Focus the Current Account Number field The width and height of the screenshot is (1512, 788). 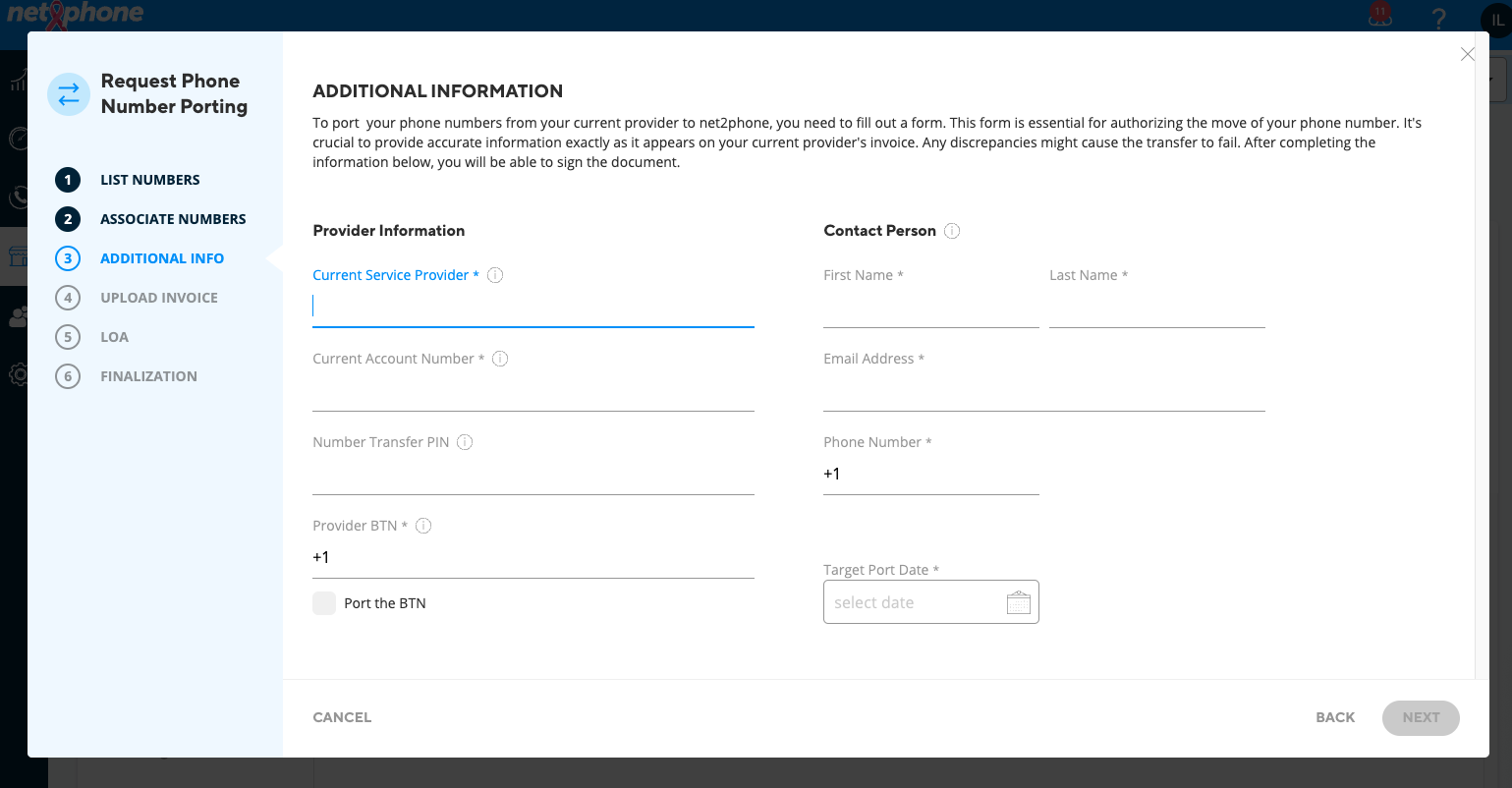coord(533,391)
